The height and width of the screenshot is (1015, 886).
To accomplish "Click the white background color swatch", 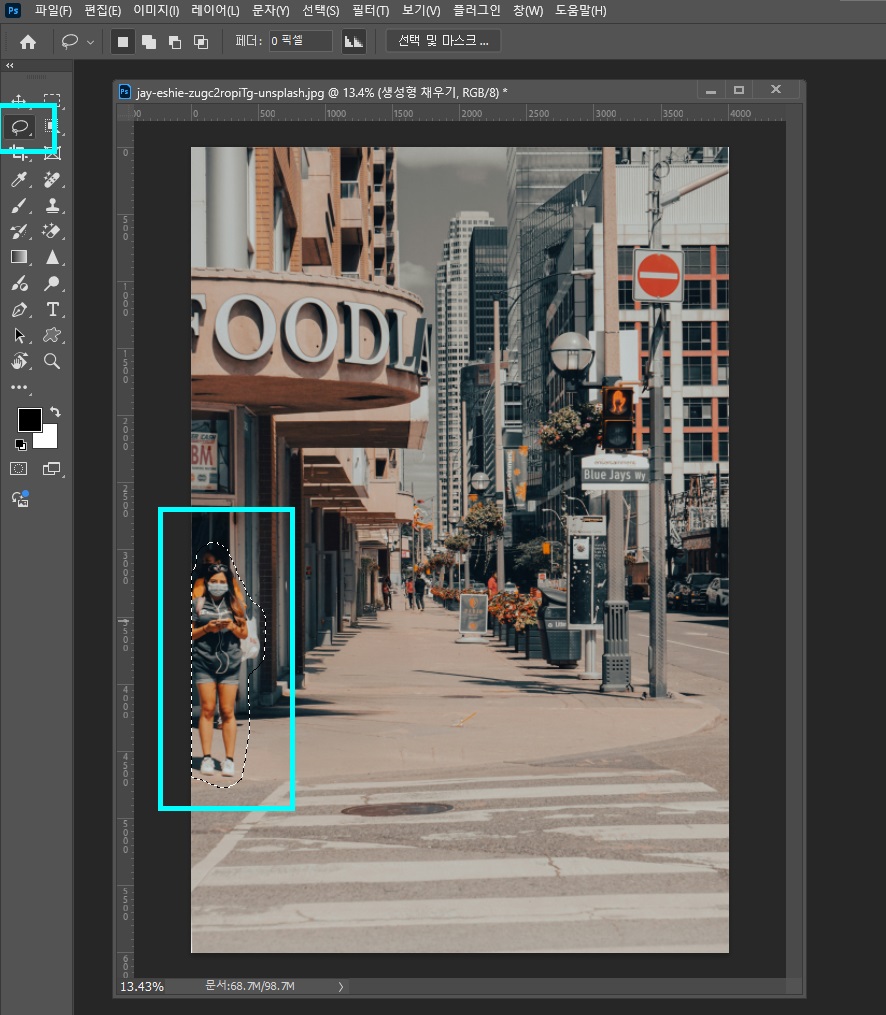I will click(x=49, y=438).
